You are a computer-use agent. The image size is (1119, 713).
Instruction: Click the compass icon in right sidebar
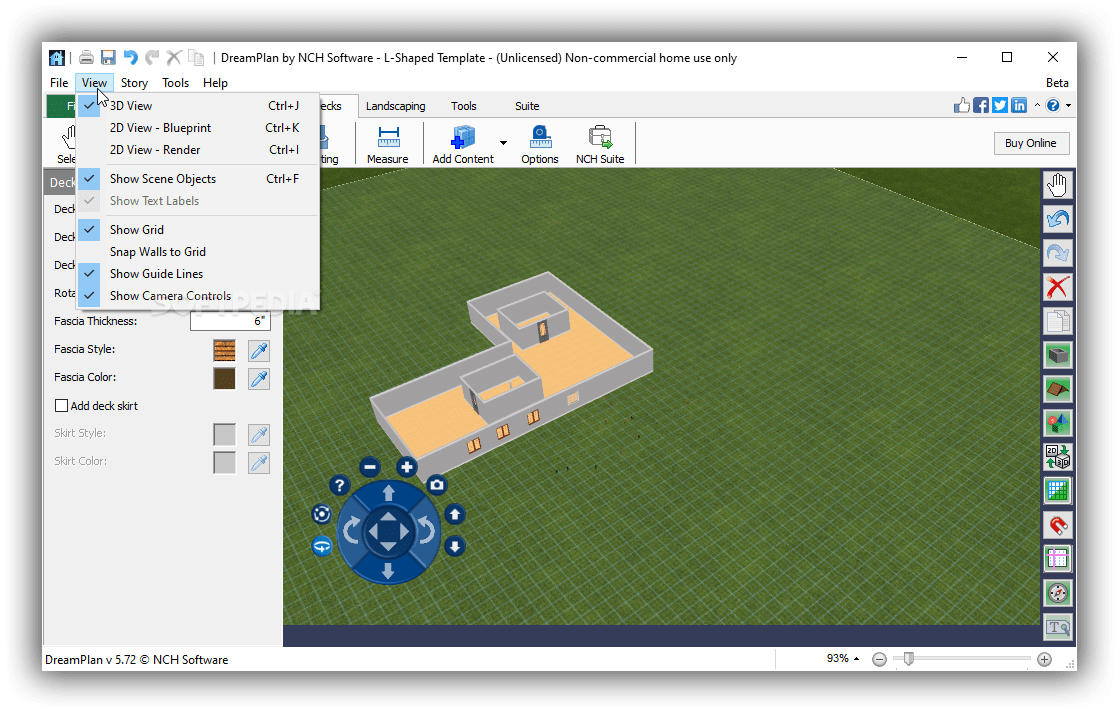(x=1057, y=593)
